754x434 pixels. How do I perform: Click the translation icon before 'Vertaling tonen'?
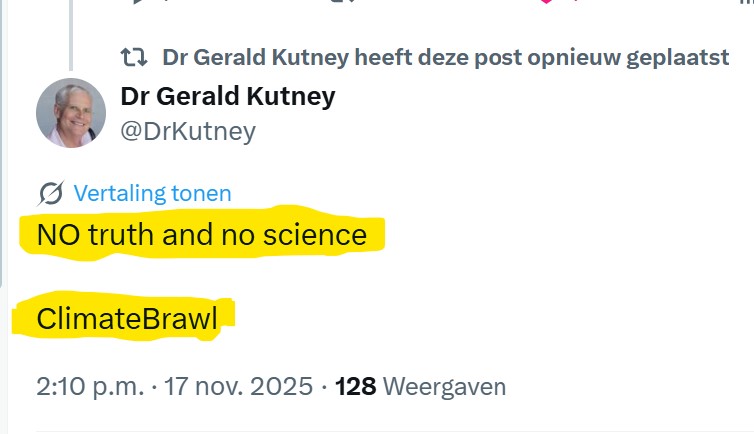(x=51, y=194)
